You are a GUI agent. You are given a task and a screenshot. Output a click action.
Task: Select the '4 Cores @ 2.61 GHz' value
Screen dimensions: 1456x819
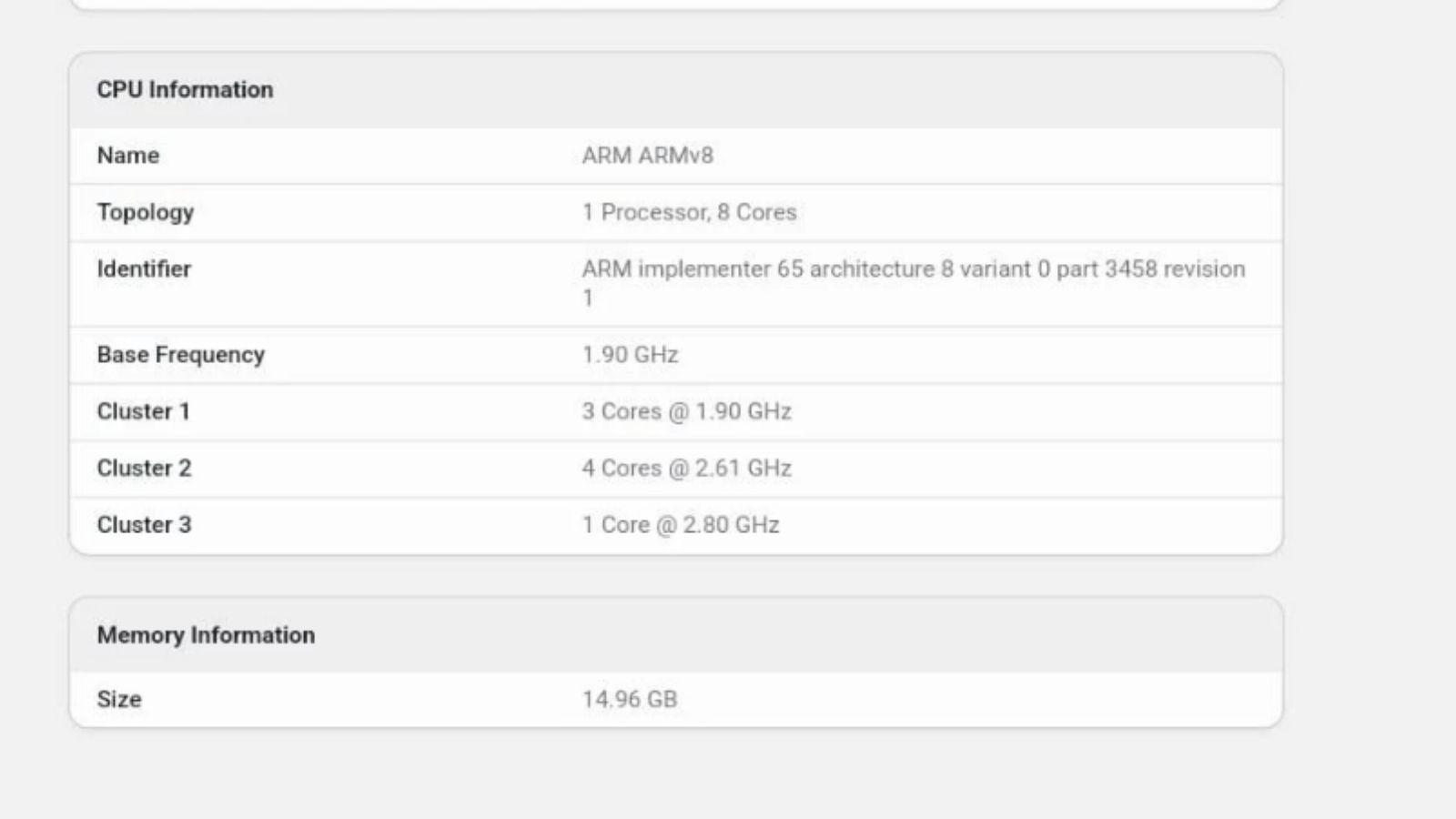(686, 468)
